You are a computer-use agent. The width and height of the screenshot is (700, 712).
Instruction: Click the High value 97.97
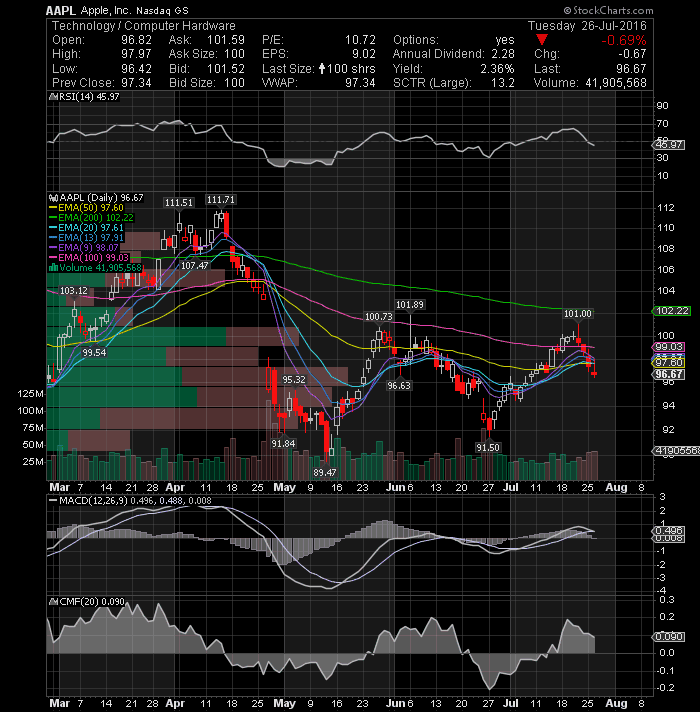tap(136, 54)
